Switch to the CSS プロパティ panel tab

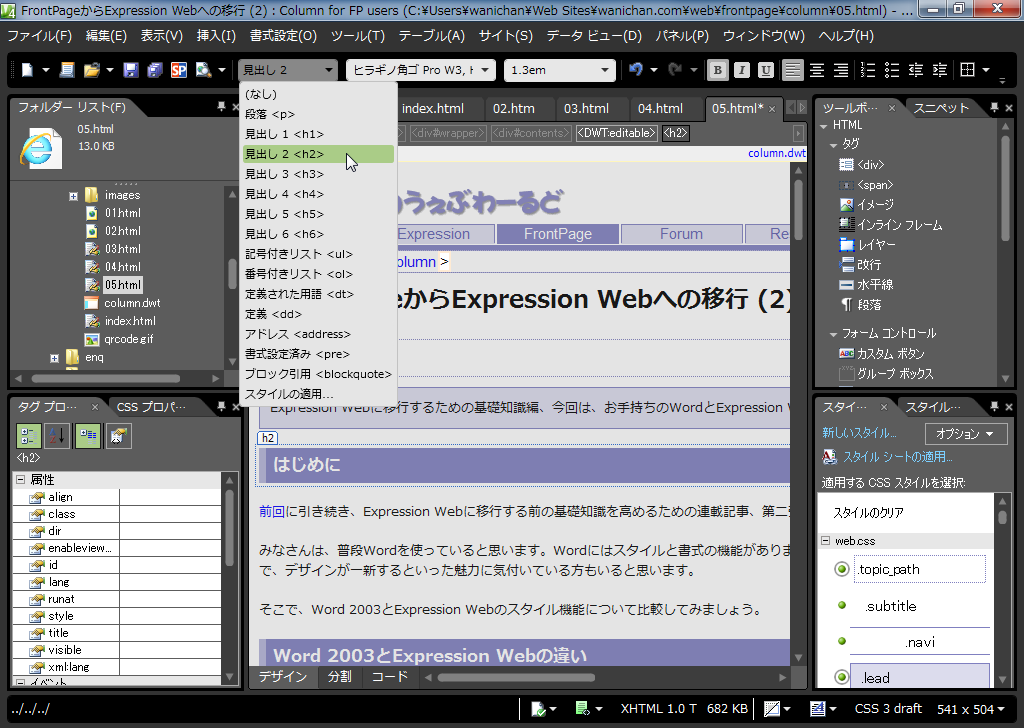152,407
